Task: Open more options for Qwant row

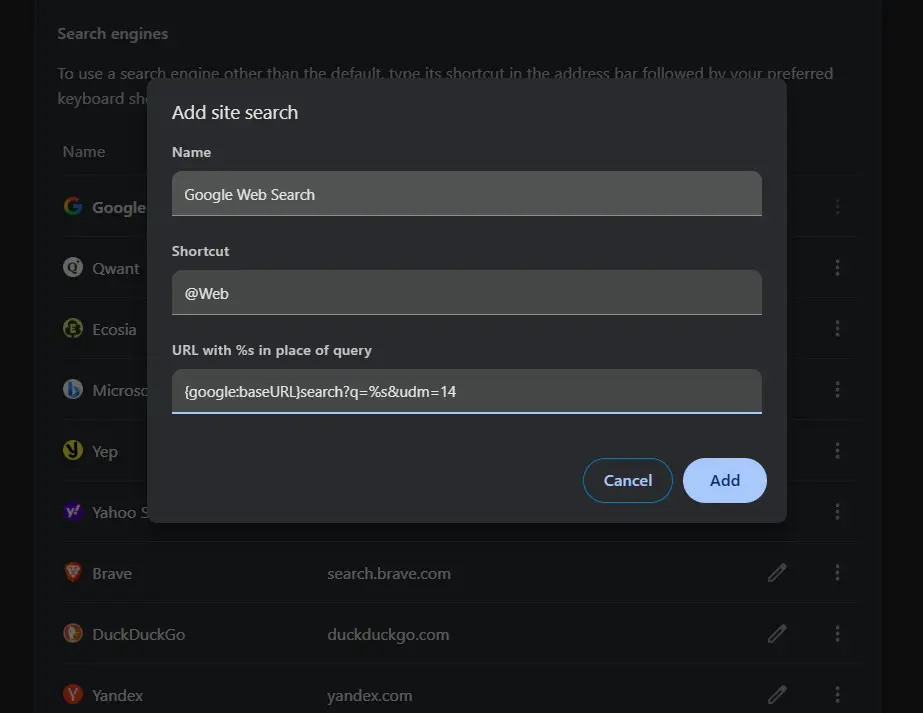Action: pyautogui.click(x=837, y=267)
